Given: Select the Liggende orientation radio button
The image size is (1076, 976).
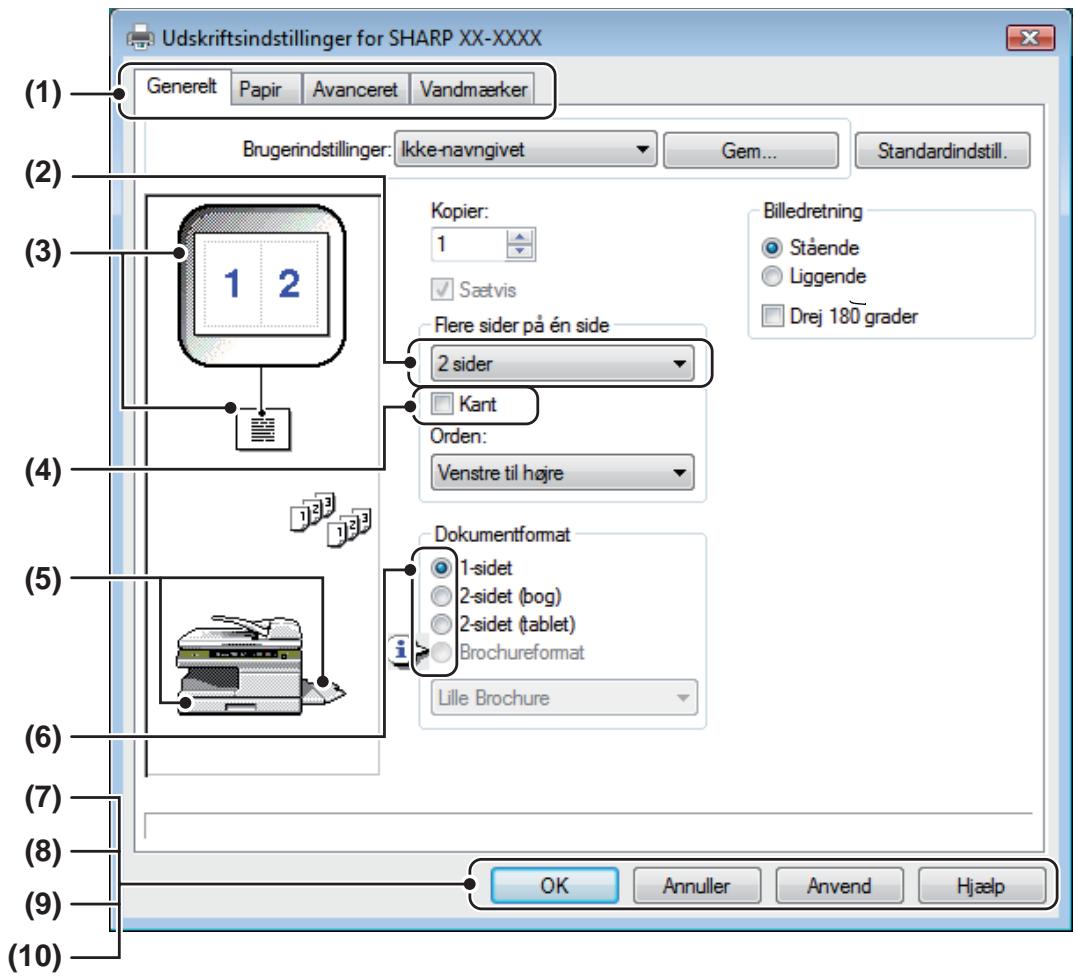Looking at the screenshot, I should (772, 276).
